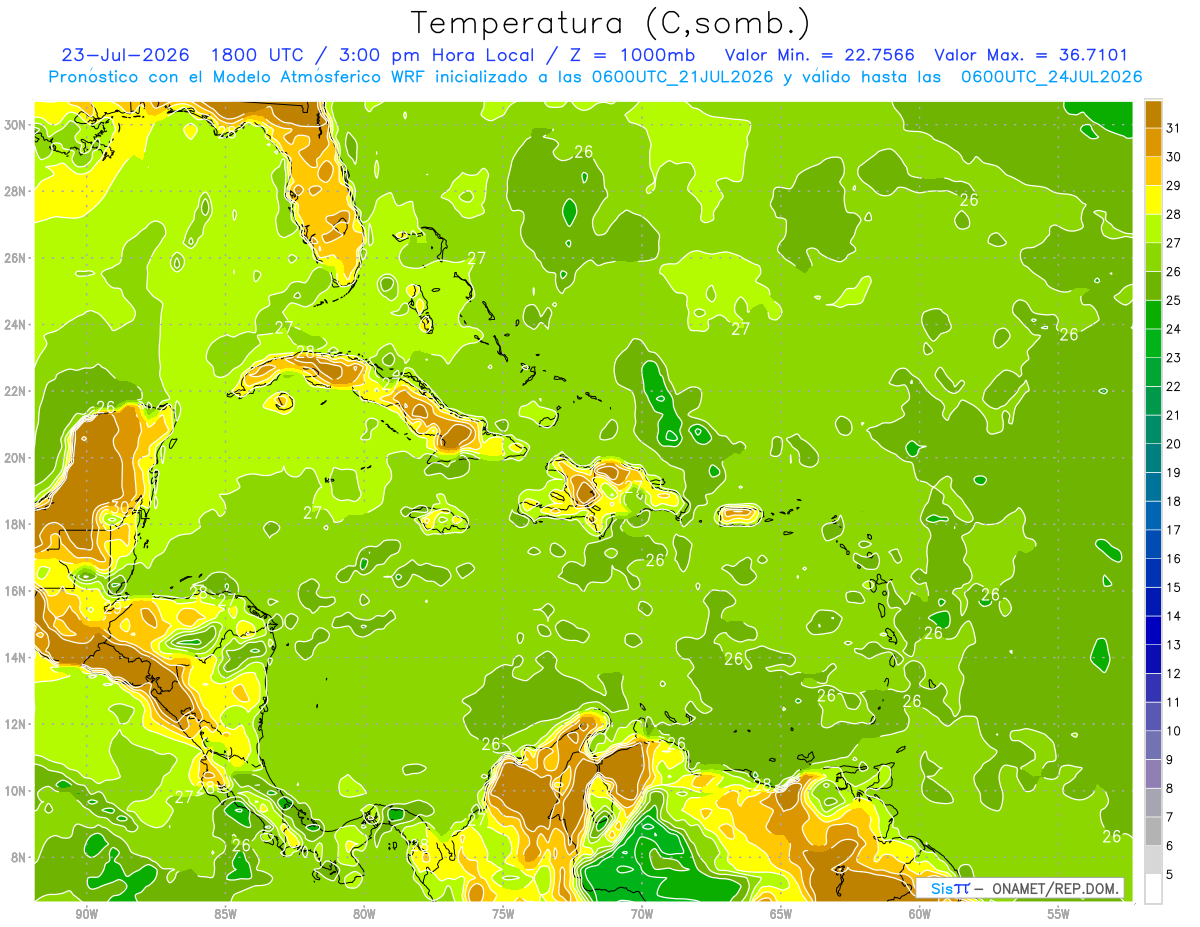
Task: Click the "16N" latitude axis label
Action: point(17,591)
